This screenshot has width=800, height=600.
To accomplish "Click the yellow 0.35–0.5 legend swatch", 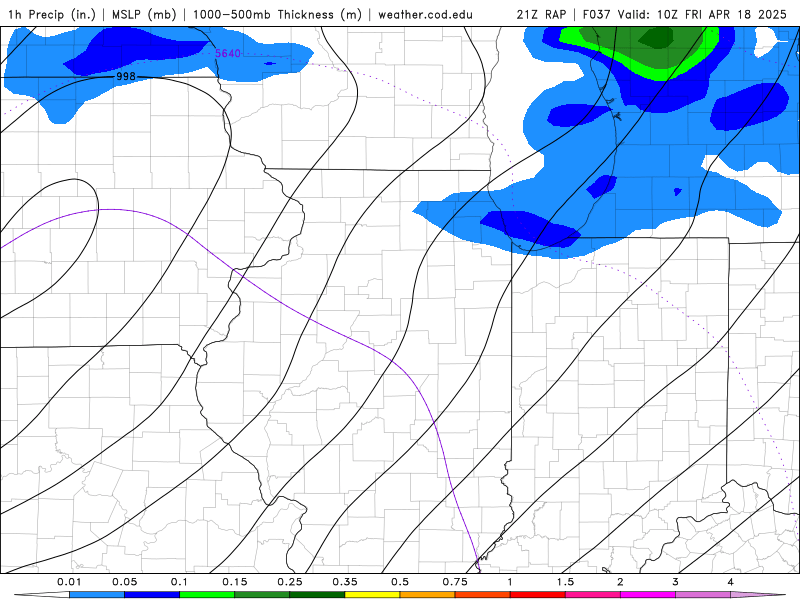I will [372, 595].
